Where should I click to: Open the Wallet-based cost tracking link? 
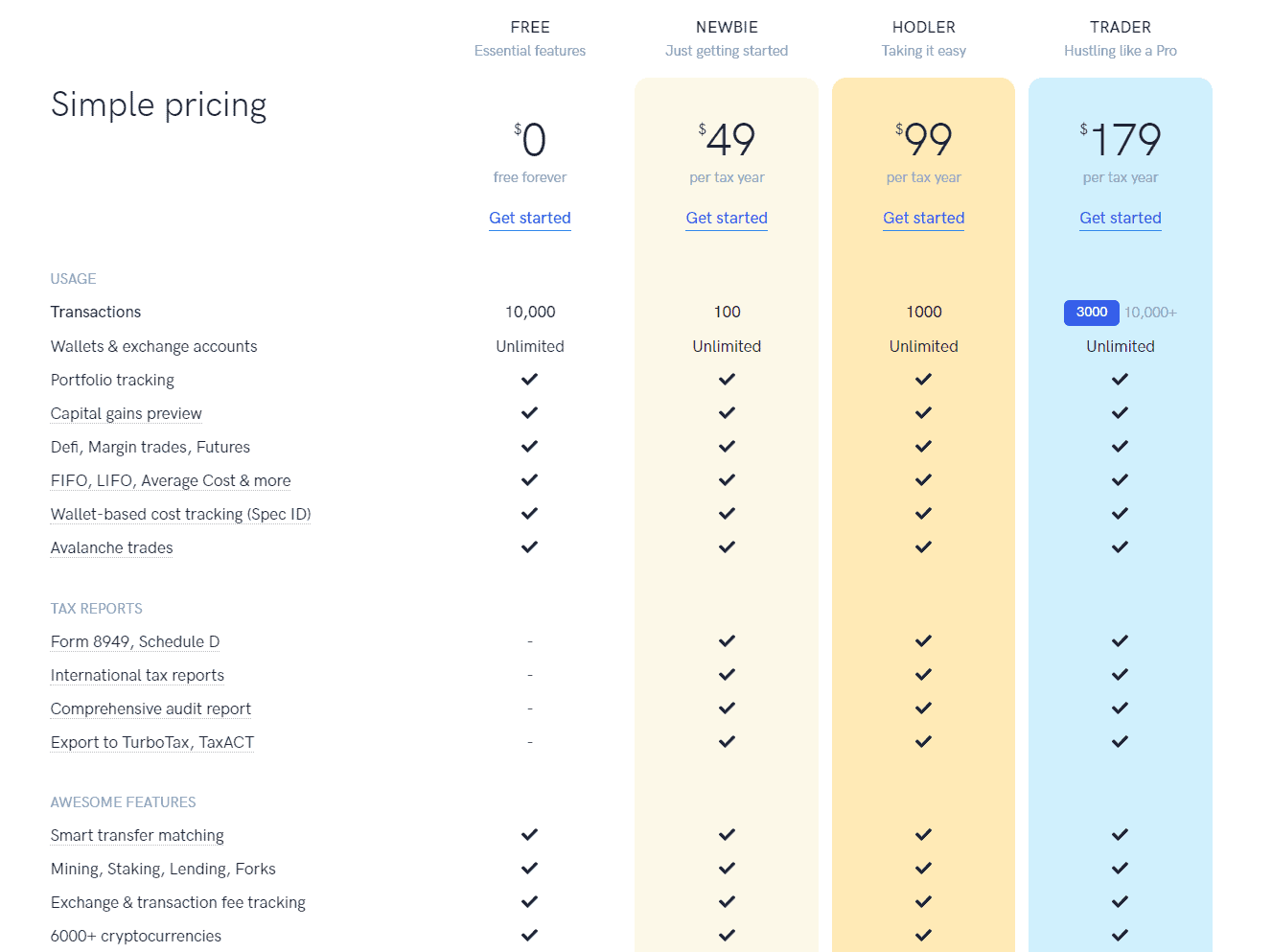pos(180,514)
